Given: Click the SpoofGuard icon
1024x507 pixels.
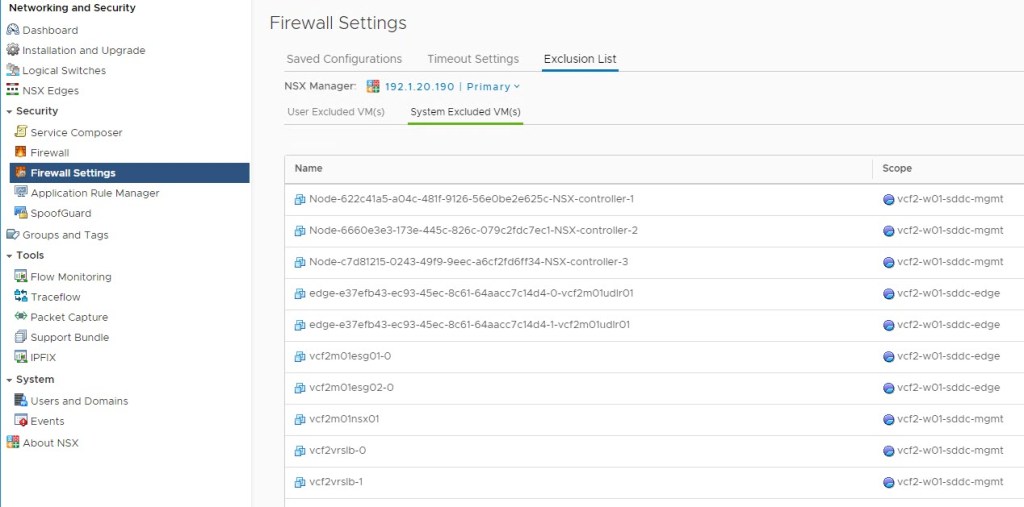Looking at the screenshot, I should 21,213.
